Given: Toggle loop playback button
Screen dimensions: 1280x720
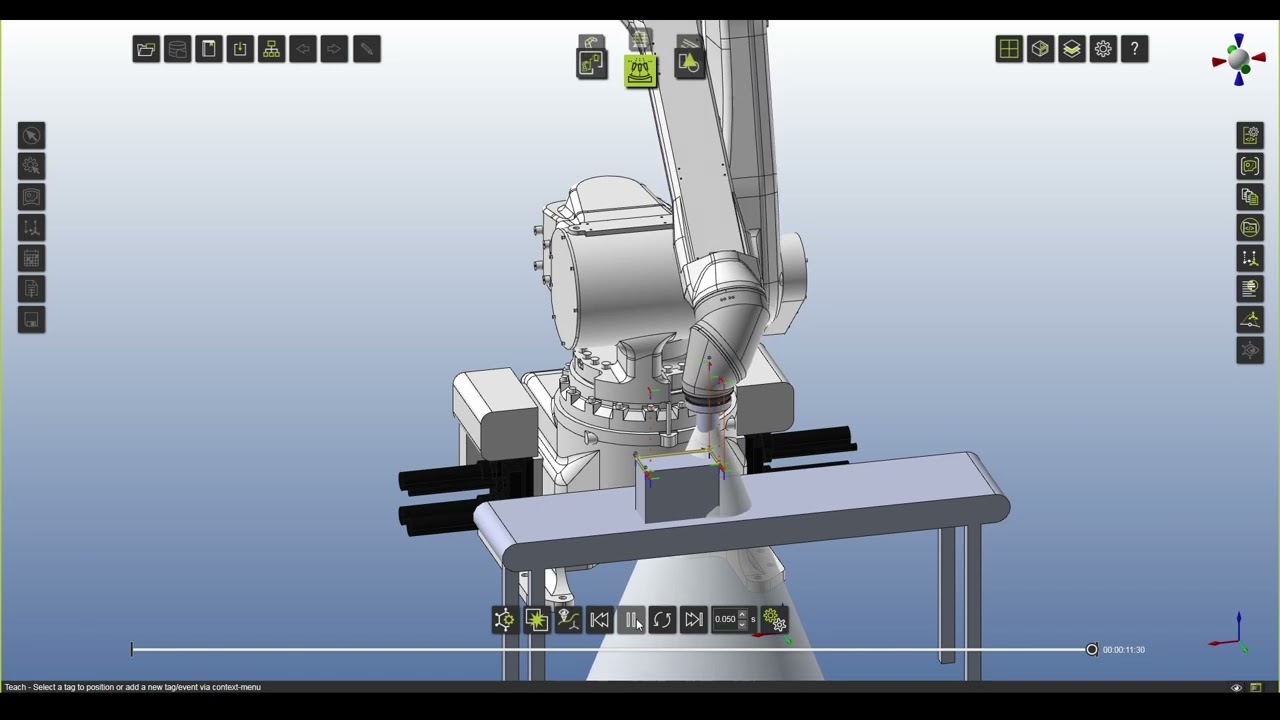Looking at the screenshot, I should click(x=662, y=620).
